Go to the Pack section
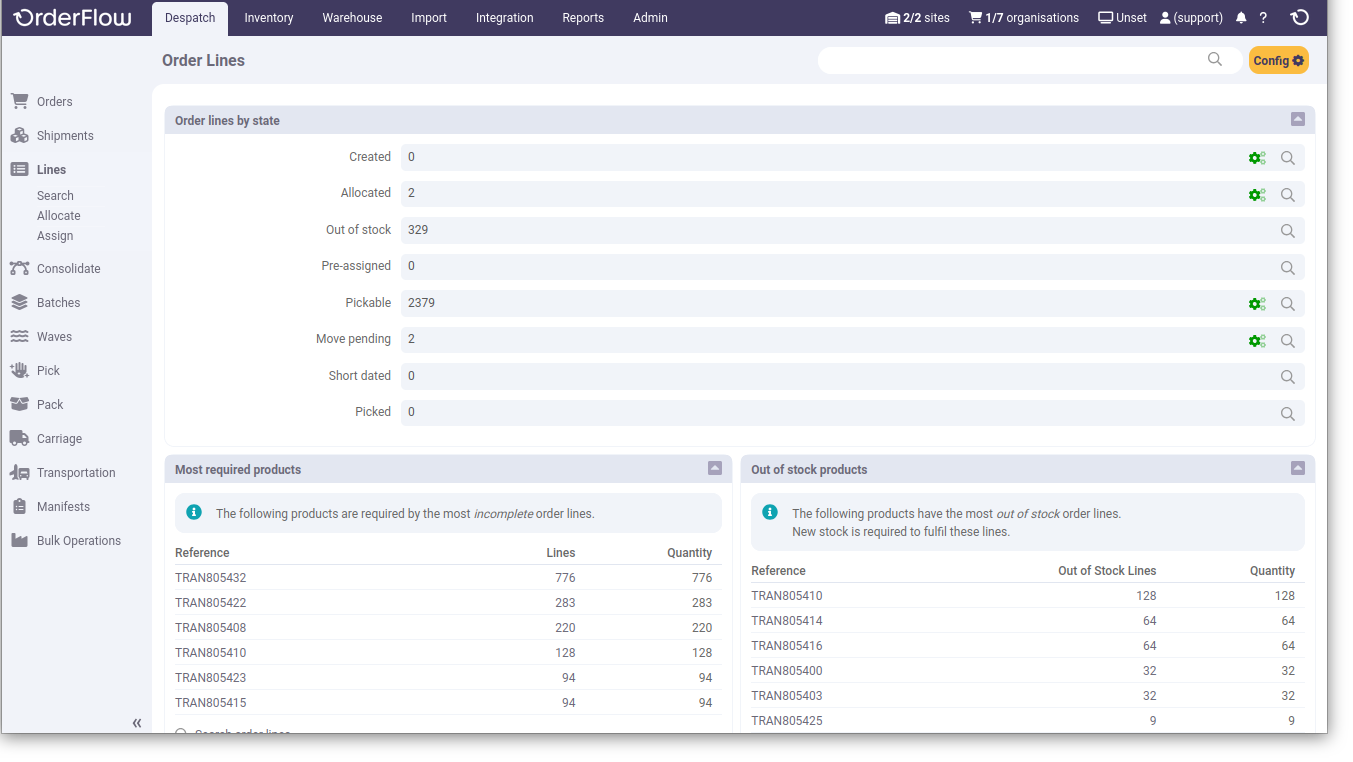This screenshot has width=1353, height=762. coord(49,404)
